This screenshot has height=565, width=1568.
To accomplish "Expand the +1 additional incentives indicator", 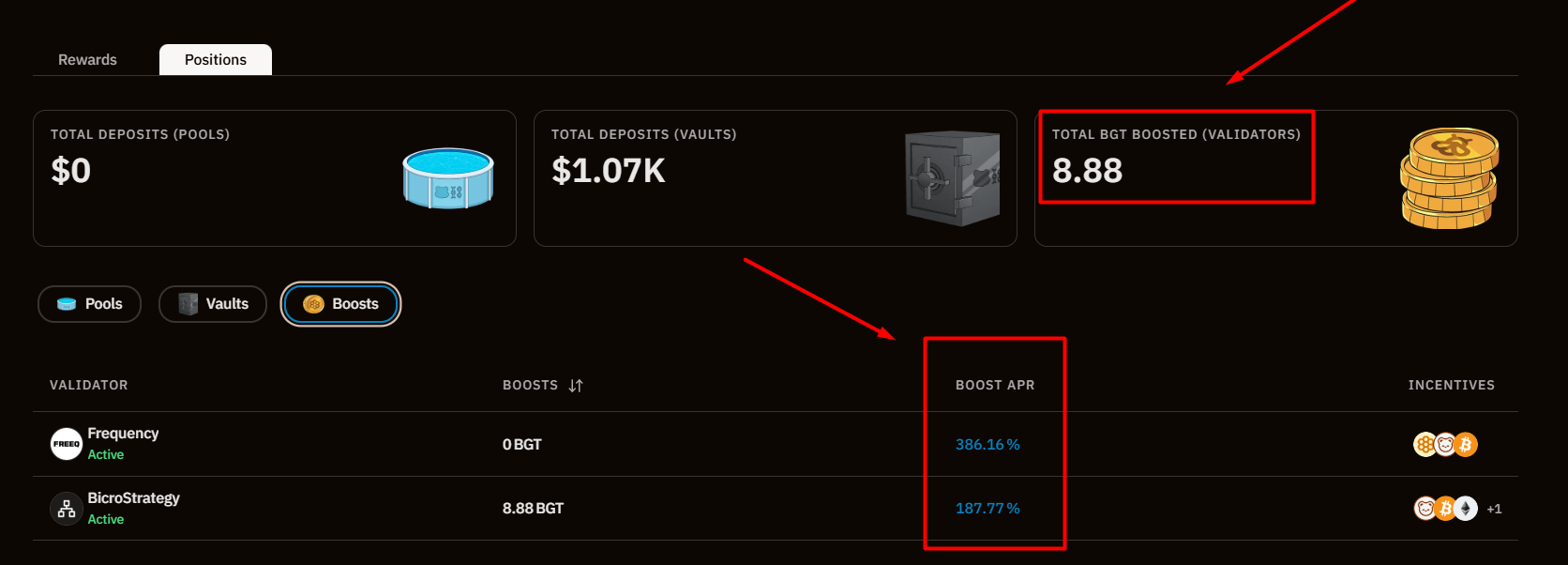I will (1494, 509).
